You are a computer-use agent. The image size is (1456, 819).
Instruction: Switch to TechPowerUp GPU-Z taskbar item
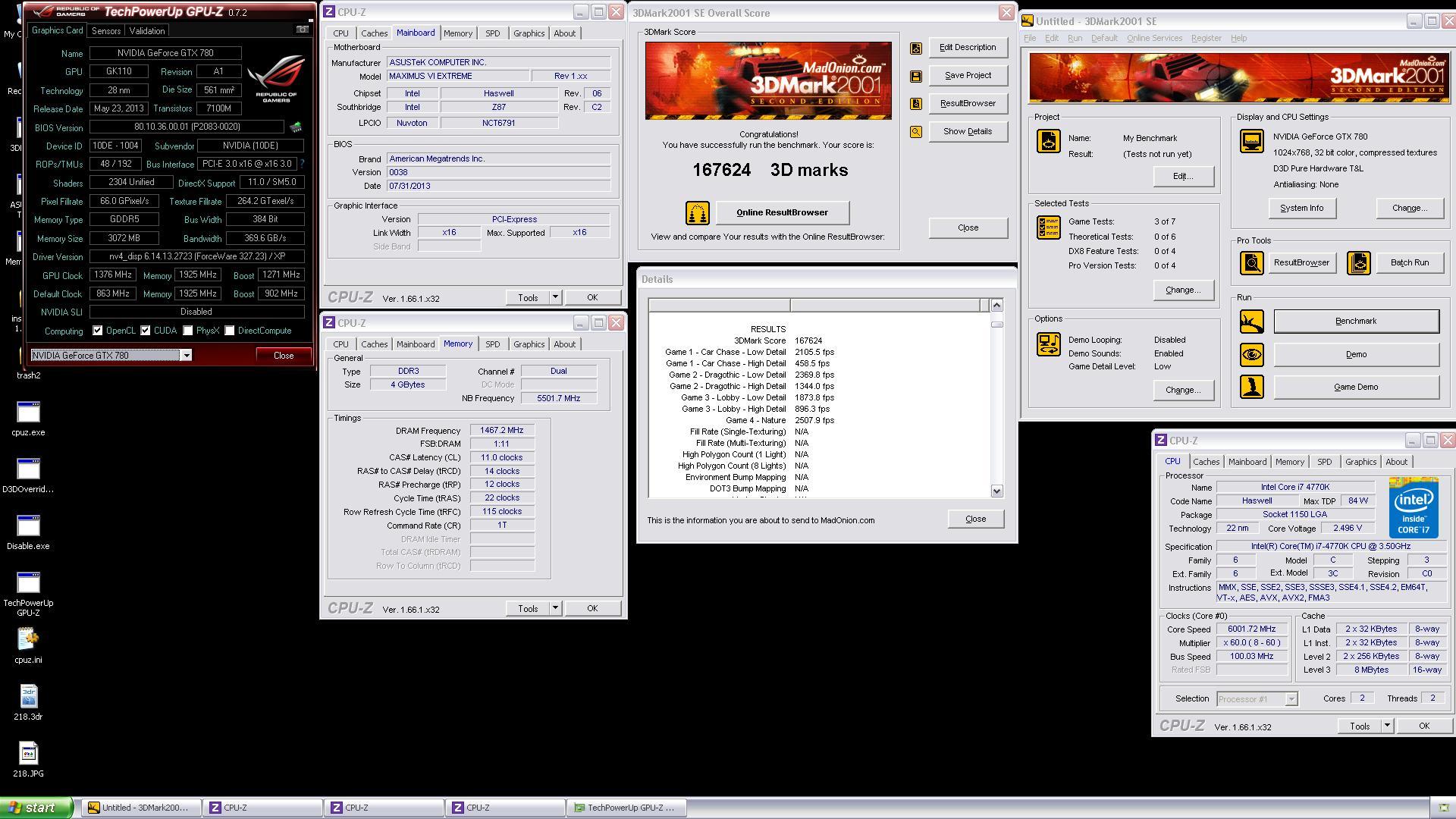click(x=628, y=808)
